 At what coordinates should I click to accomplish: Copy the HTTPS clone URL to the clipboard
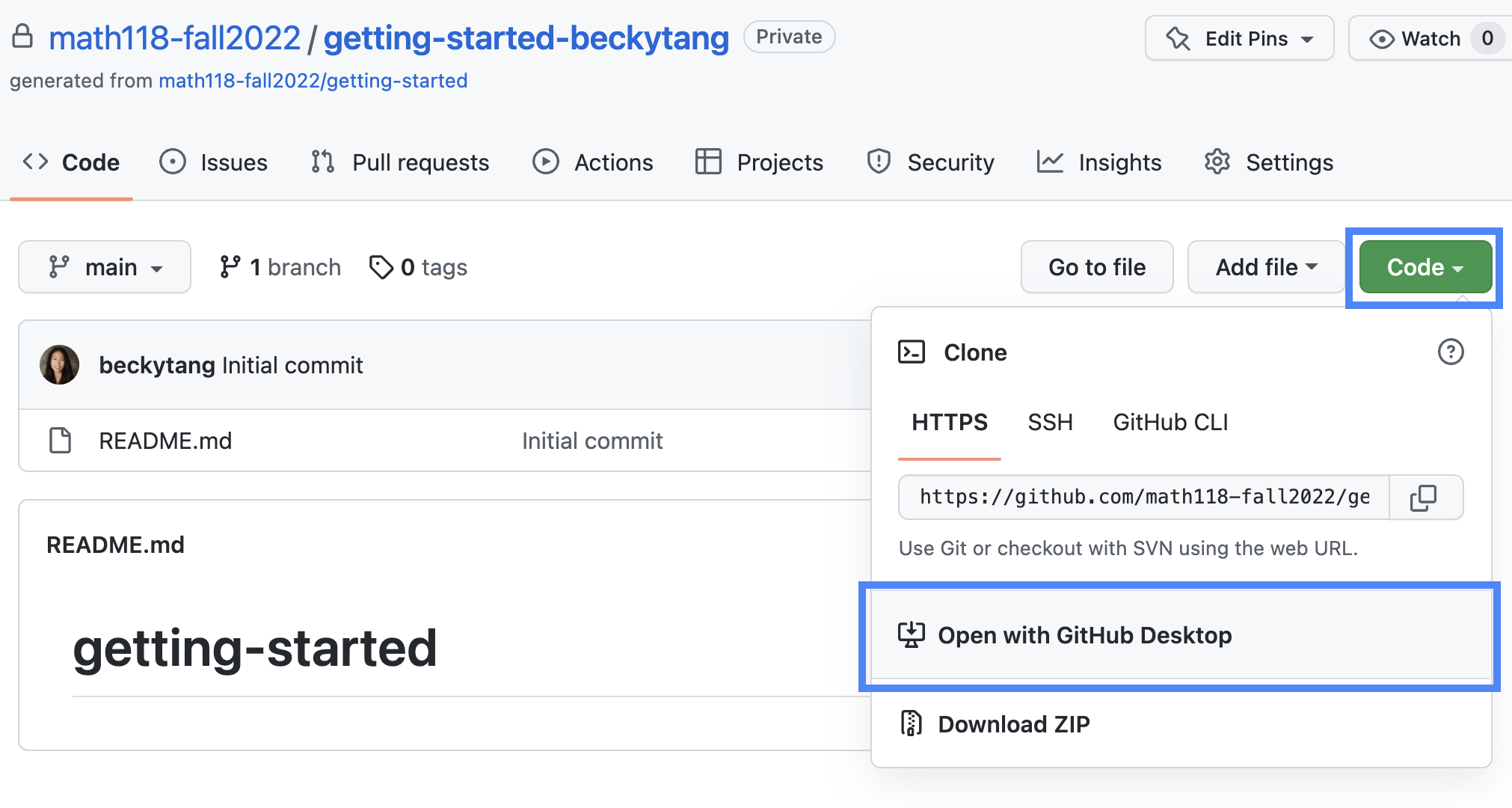point(1424,498)
